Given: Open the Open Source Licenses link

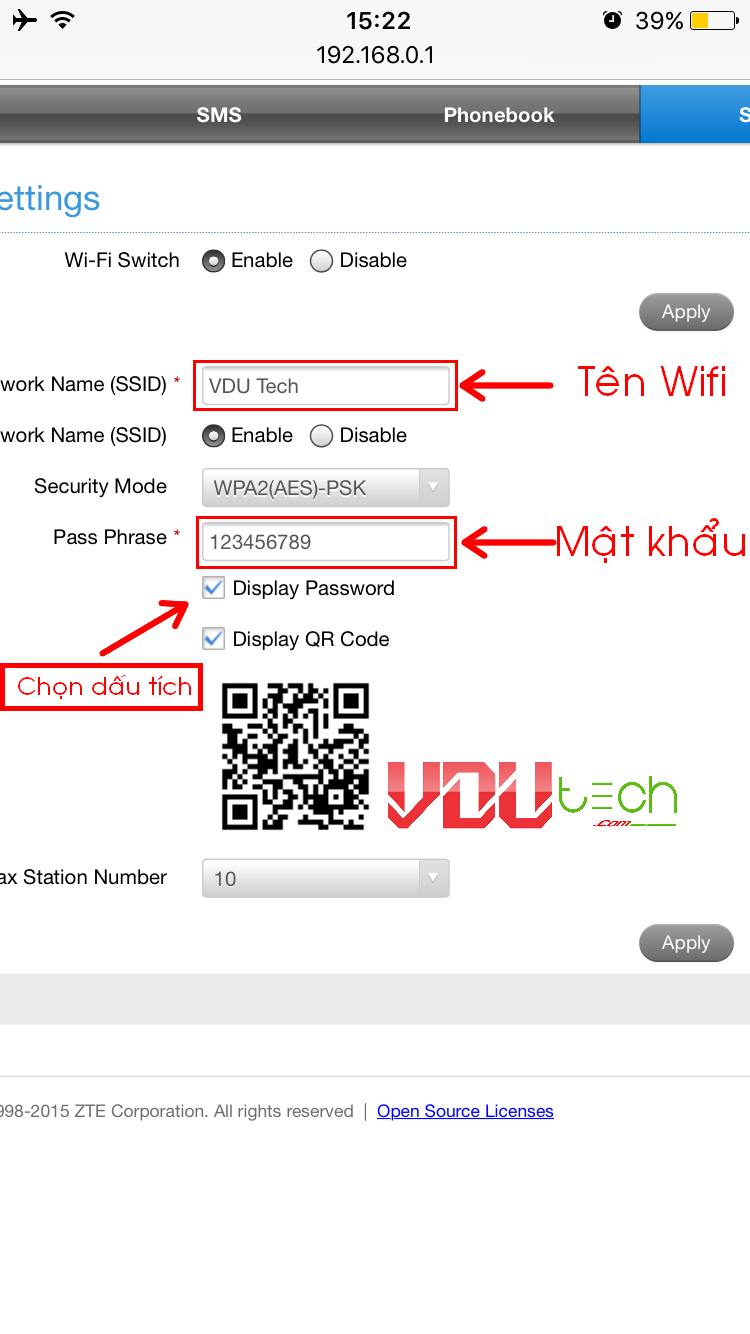Looking at the screenshot, I should (465, 1111).
